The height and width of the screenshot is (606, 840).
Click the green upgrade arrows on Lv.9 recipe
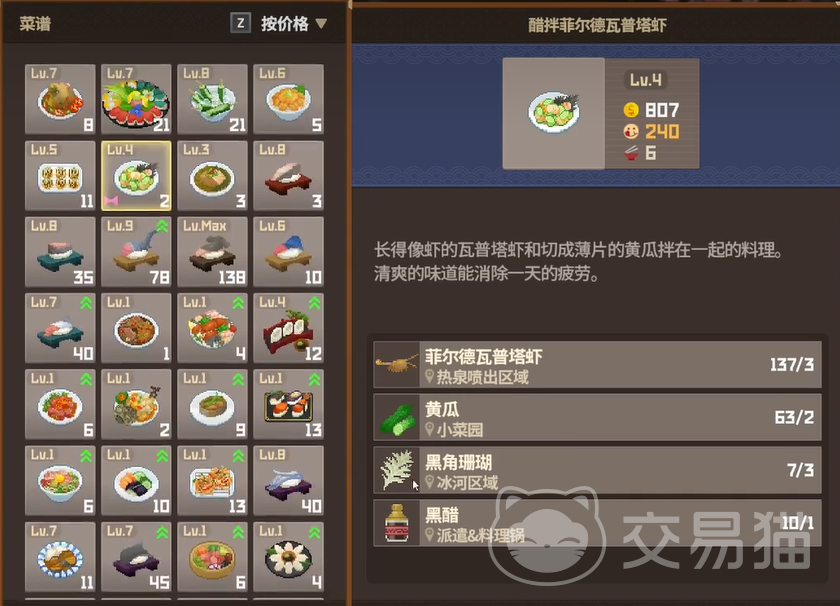[162, 227]
